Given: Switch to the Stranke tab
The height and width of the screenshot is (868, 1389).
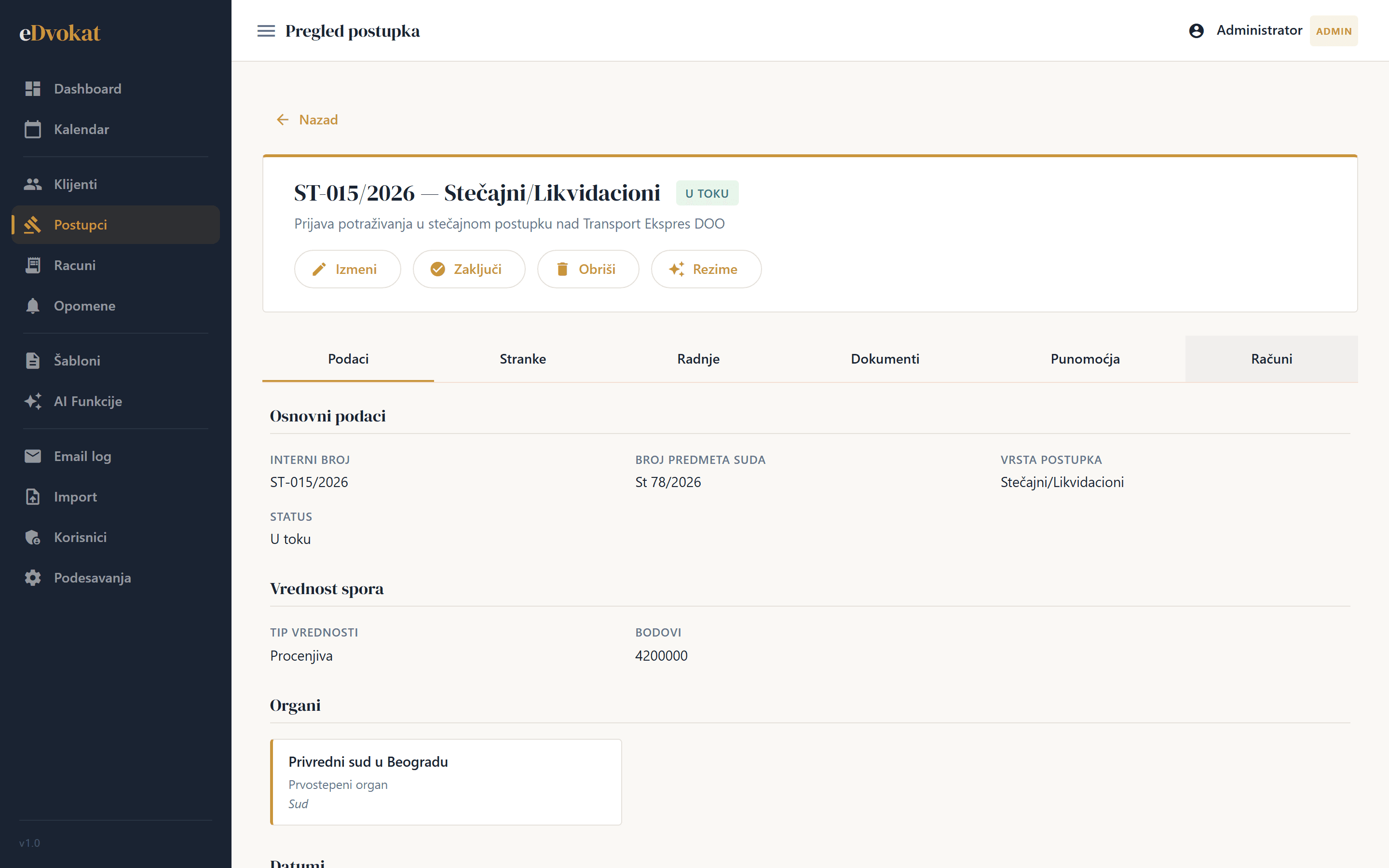Looking at the screenshot, I should (522, 359).
